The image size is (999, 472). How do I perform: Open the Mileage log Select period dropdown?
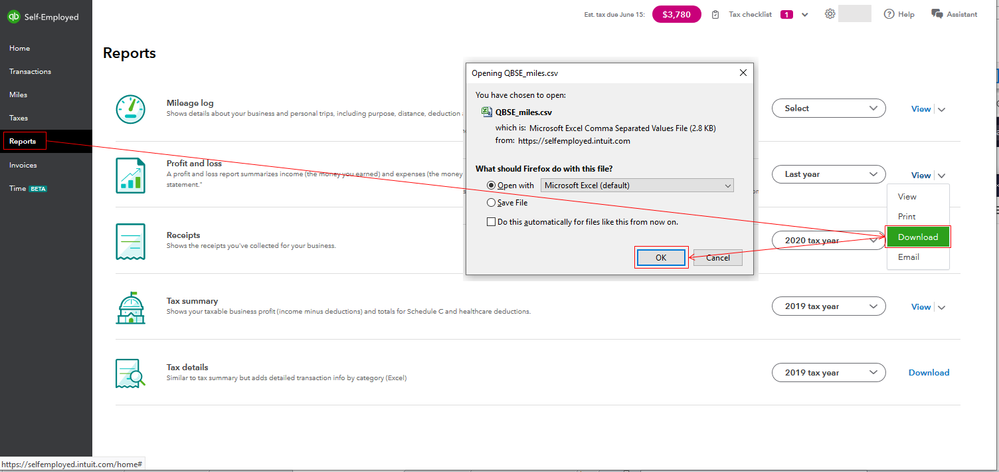828,108
